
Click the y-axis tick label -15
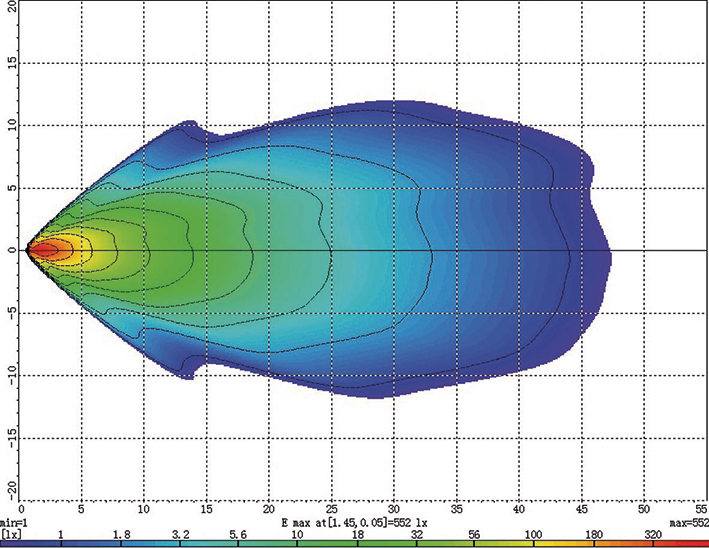click(x=8, y=437)
